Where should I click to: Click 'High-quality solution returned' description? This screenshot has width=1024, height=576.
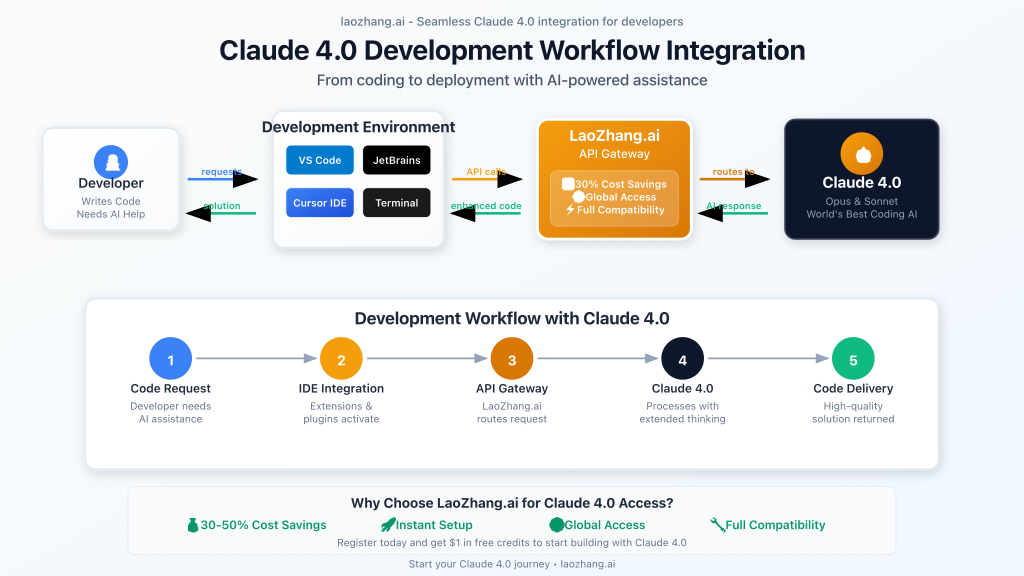click(853, 412)
